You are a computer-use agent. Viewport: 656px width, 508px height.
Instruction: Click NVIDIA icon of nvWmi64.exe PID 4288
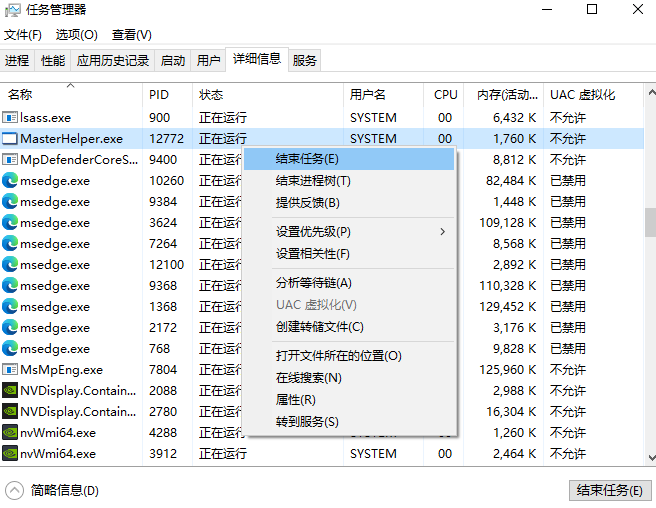tap(10, 432)
